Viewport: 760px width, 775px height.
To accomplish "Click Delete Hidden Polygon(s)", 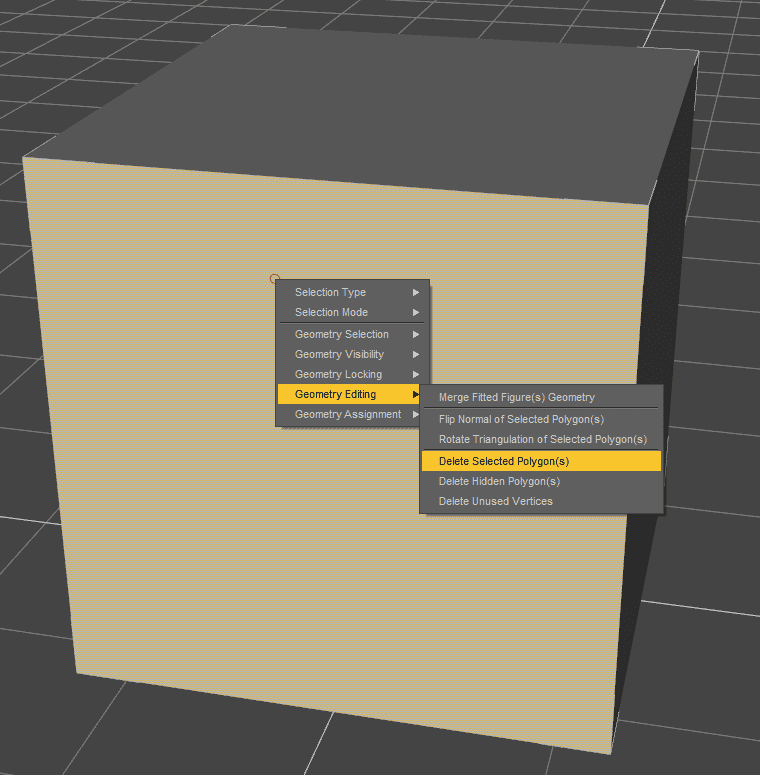I will 541,481.
